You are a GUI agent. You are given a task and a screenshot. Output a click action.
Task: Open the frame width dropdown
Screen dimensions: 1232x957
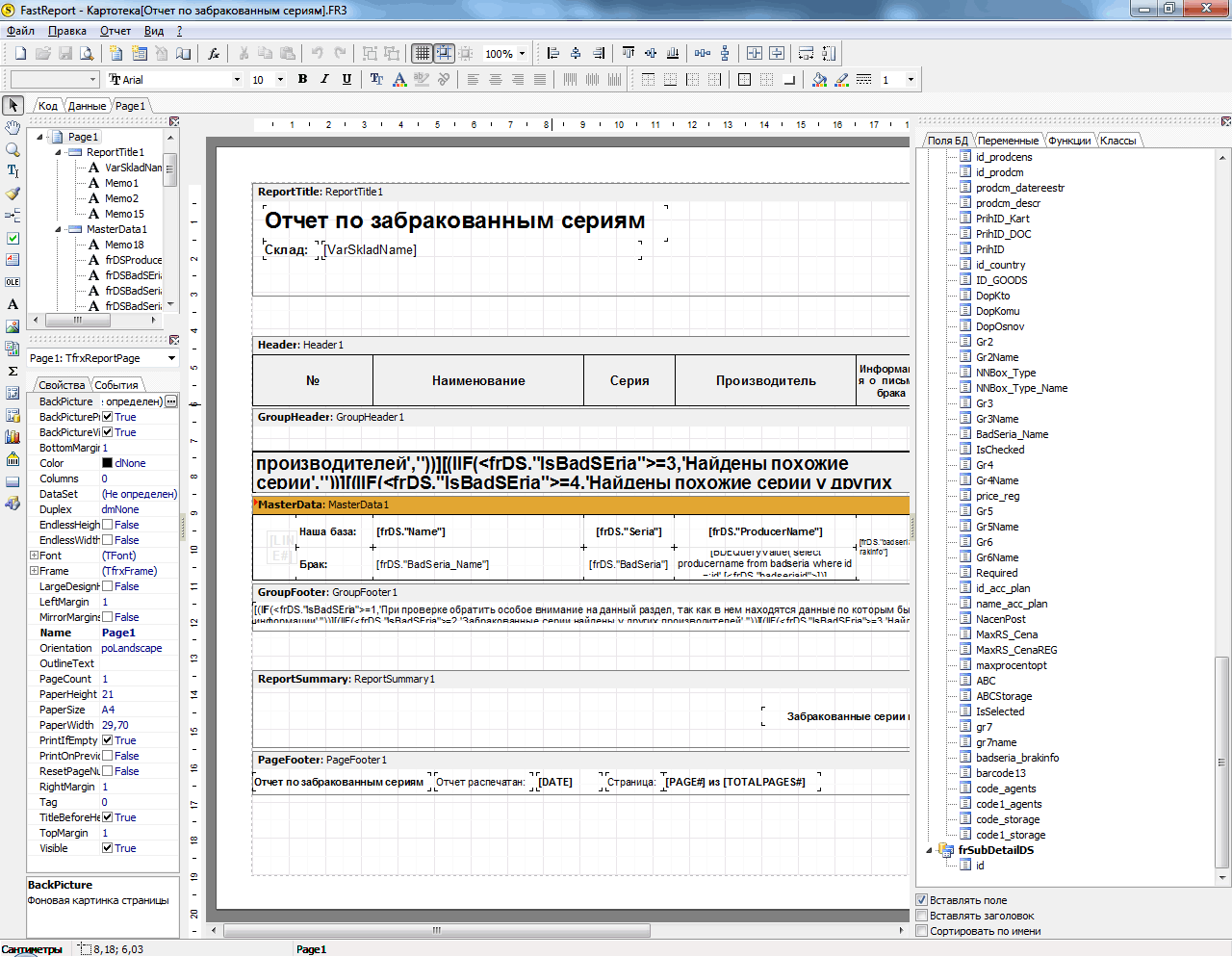click(910, 80)
